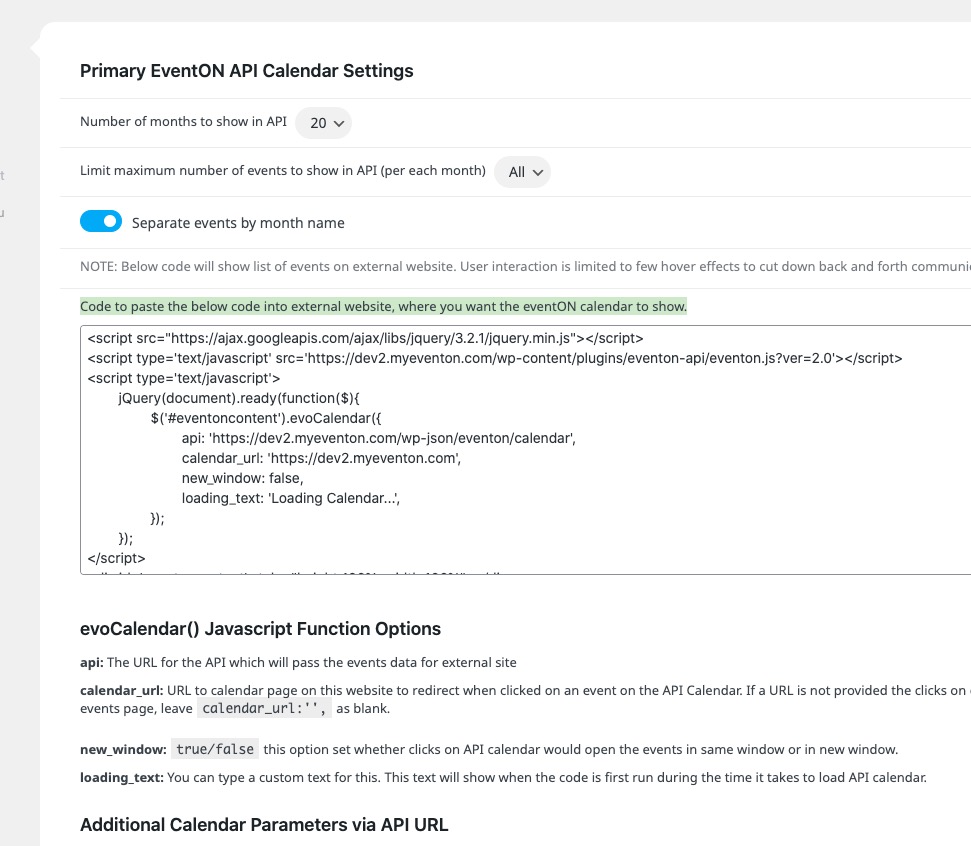The width and height of the screenshot is (971, 846).
Task: Click the new_window: false line in the code
Action: (x=242, y=478)
